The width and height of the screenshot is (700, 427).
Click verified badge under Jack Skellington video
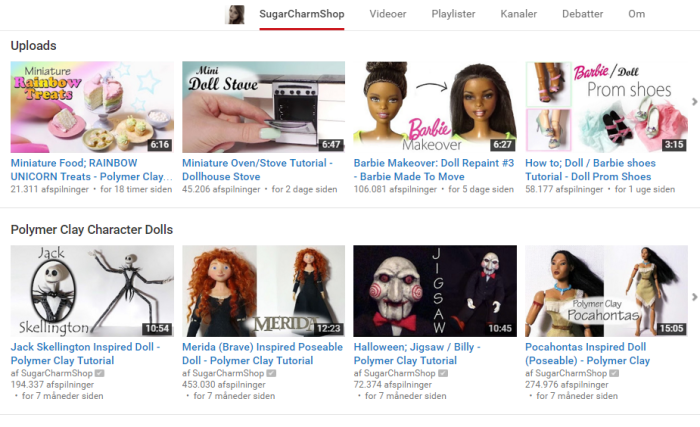pyautogui.click(x=100, y=373)
